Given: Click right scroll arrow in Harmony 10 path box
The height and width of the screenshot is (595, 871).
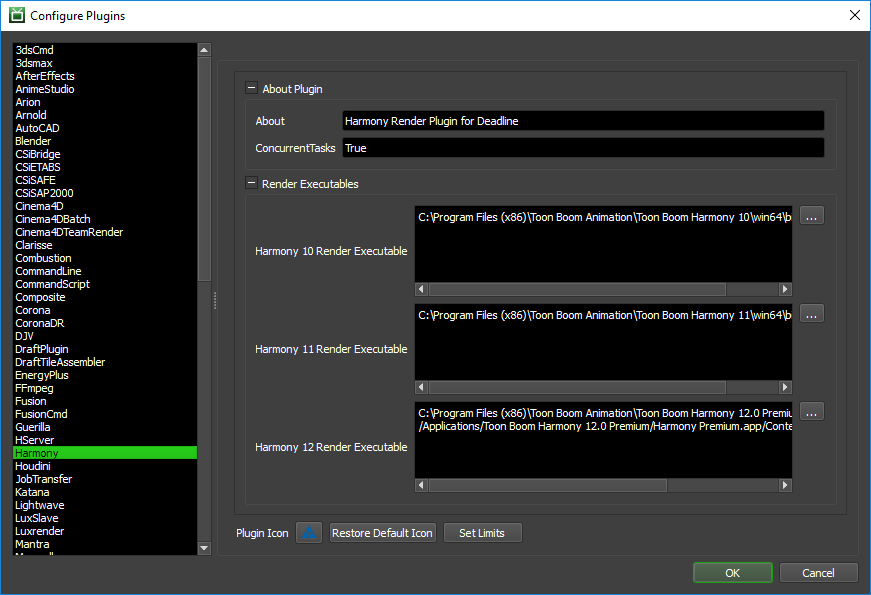Looking at the screenshot, I should click(785, 289).
